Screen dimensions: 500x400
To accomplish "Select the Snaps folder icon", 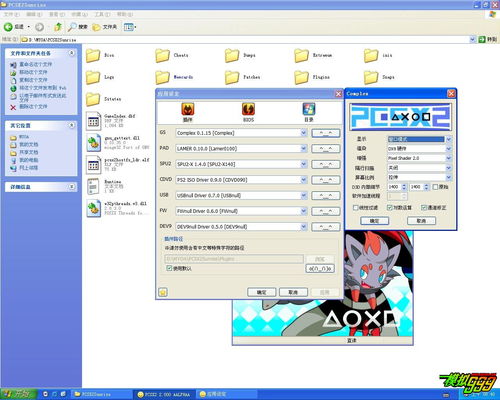I will pos(371,77).
